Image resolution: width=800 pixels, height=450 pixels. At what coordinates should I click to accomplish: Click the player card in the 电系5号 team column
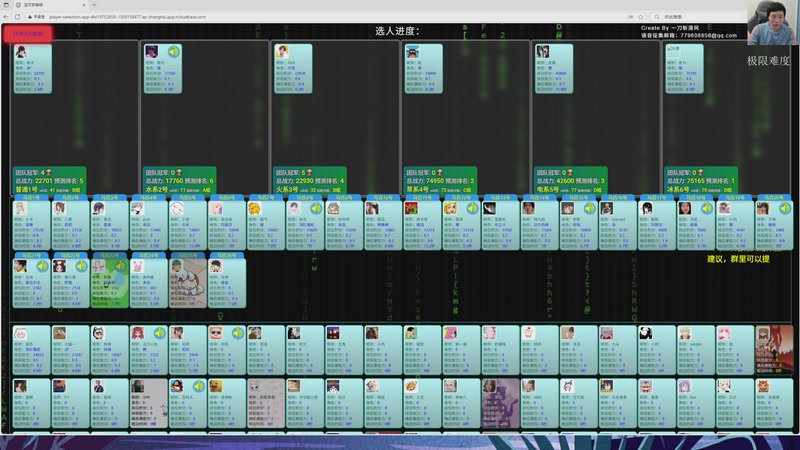(x=554, y=68)
